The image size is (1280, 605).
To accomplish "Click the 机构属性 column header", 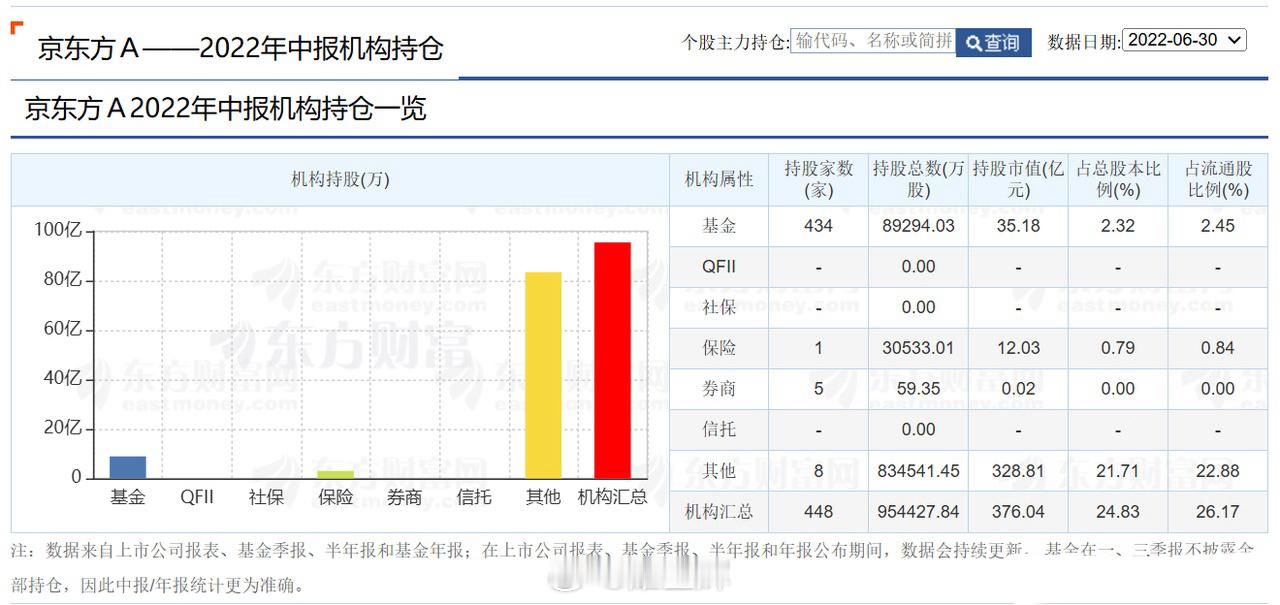I will coord(719,180).
